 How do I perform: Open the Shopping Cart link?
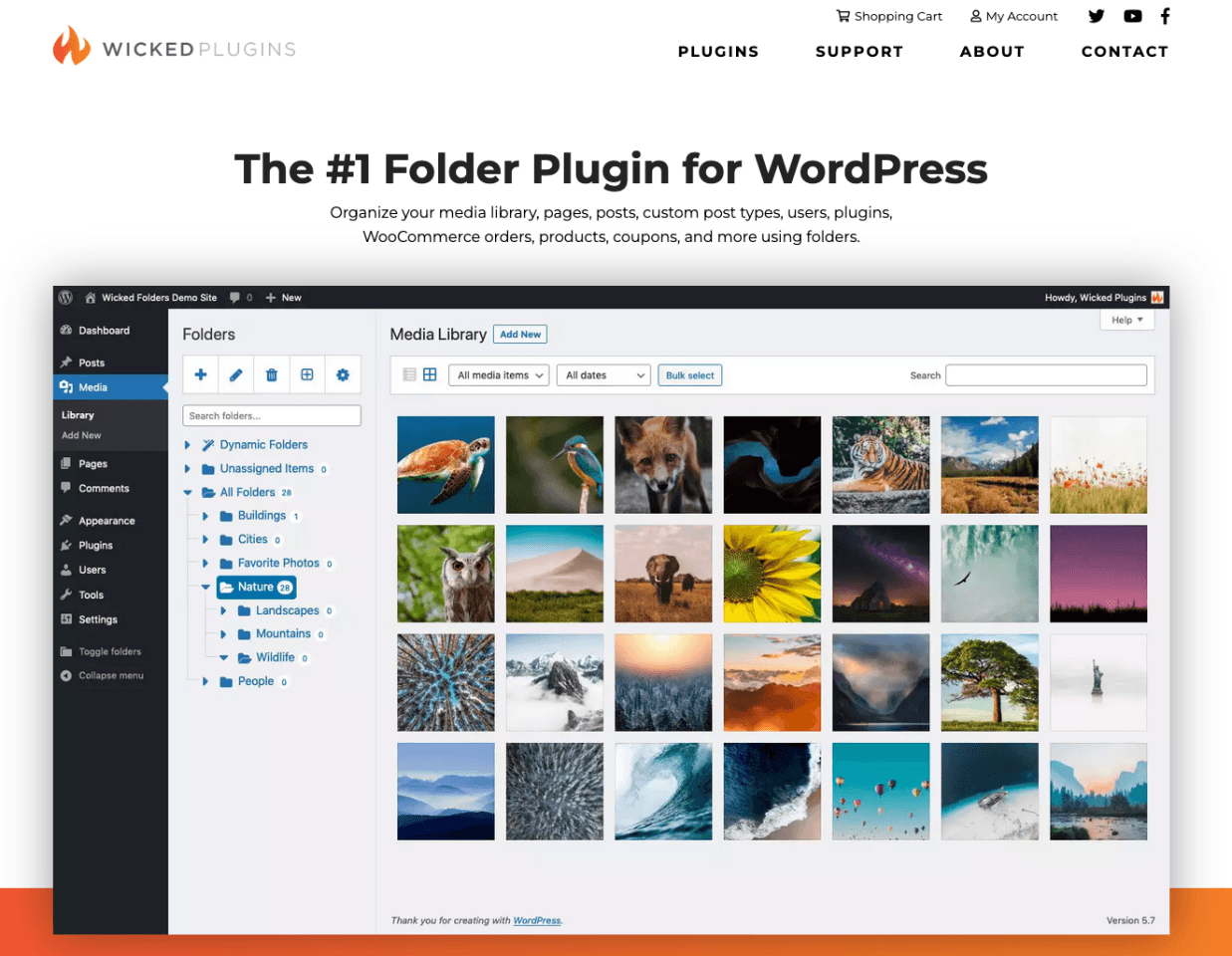888,16
